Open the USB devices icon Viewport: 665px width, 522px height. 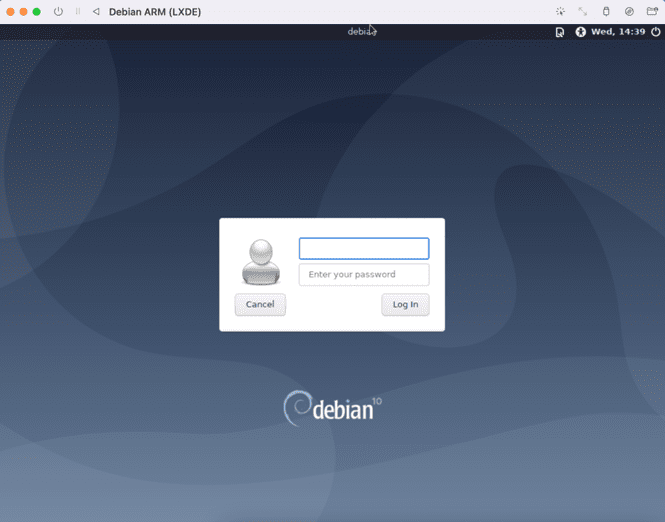coord(606,11)
